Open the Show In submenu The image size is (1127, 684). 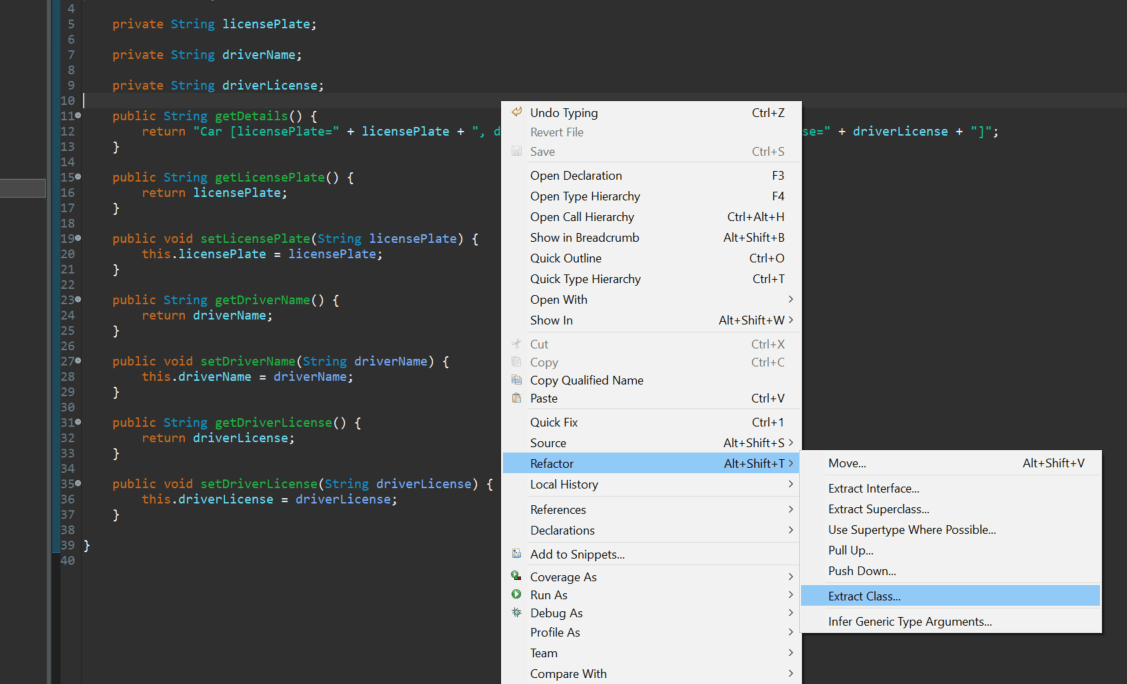pyautogui.click(x=651, y=320)
